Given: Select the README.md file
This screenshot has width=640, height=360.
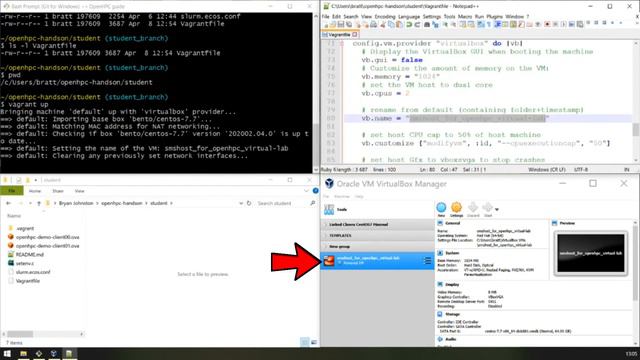Looking at the screenshot, I should [x=29, y=255].
